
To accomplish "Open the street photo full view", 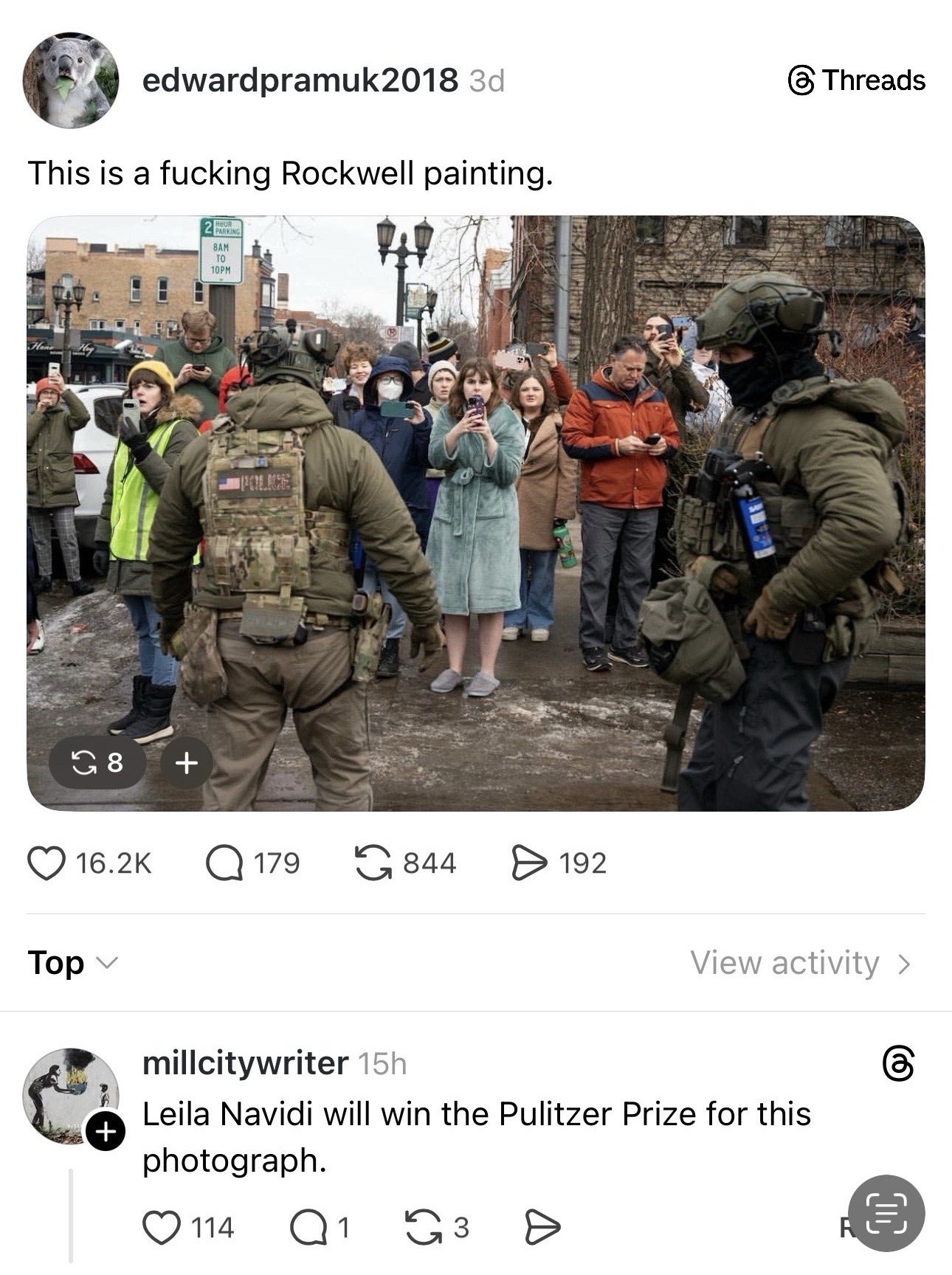I will click(476, 514).
